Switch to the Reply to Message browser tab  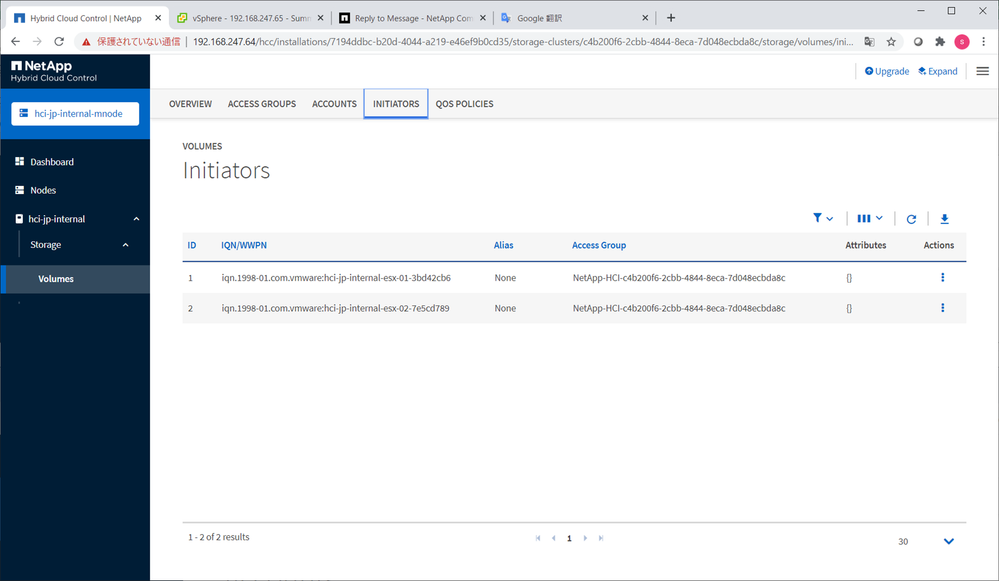(x=413, y=18)
